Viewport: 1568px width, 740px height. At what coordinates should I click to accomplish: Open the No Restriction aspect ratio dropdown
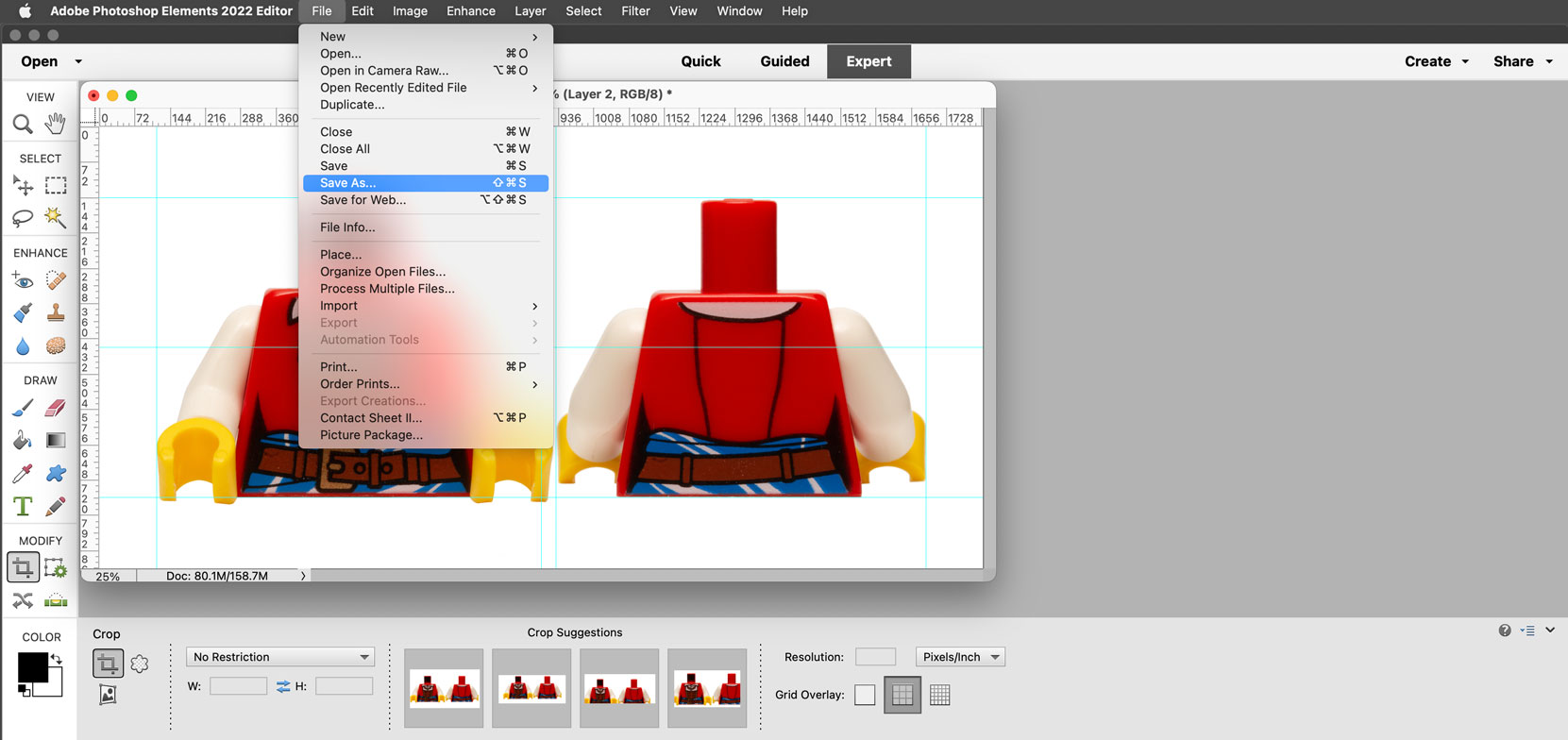coord(280,657)
